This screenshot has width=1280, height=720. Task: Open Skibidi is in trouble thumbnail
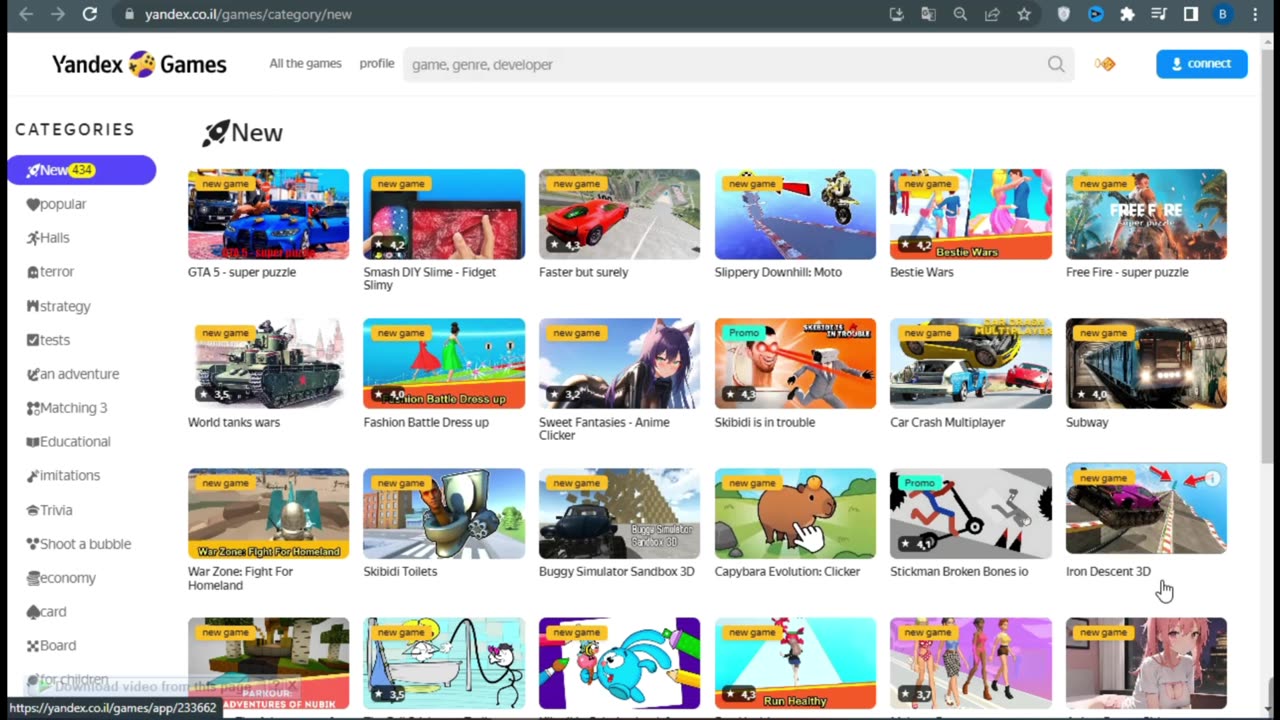click(x=795, y=363)
